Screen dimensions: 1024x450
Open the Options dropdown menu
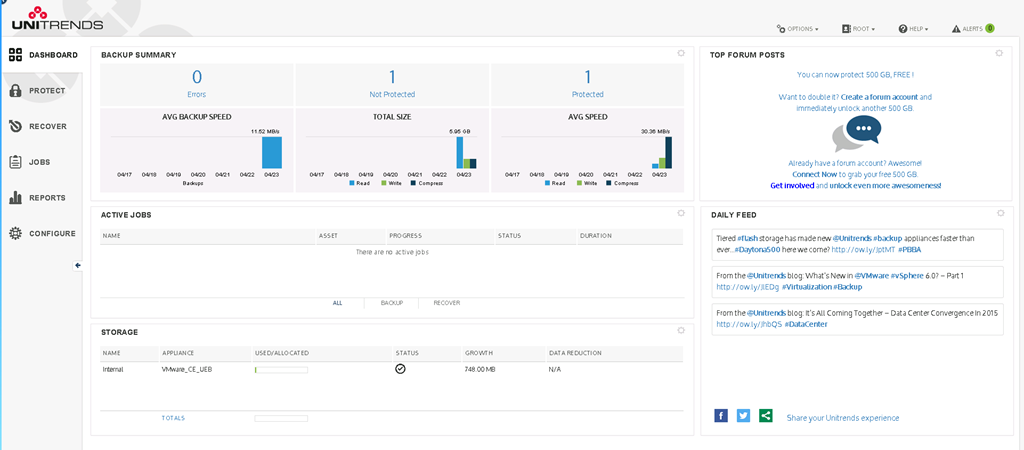pyautogui.click(x=797, y=29)
